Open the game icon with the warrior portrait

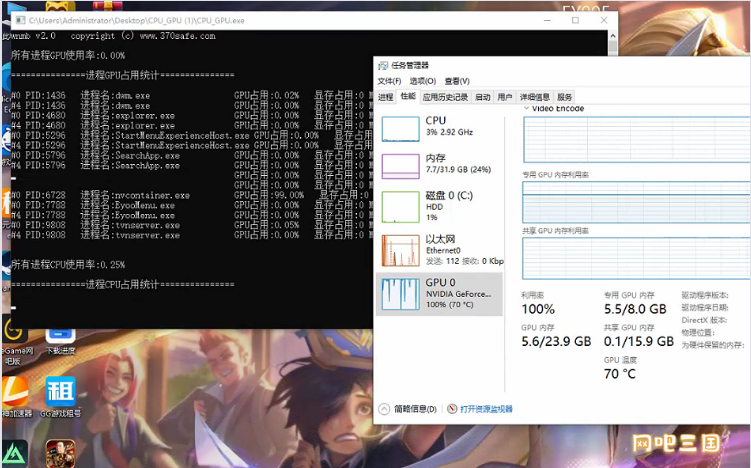[x=60, y=453]
